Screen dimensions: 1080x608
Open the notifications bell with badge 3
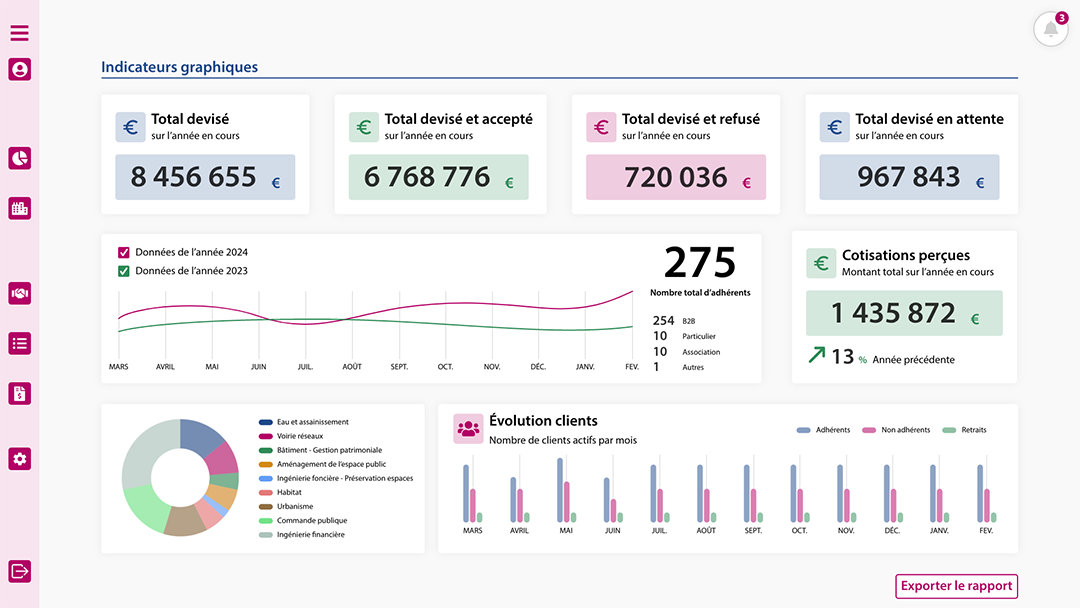tap(1050, 29)
